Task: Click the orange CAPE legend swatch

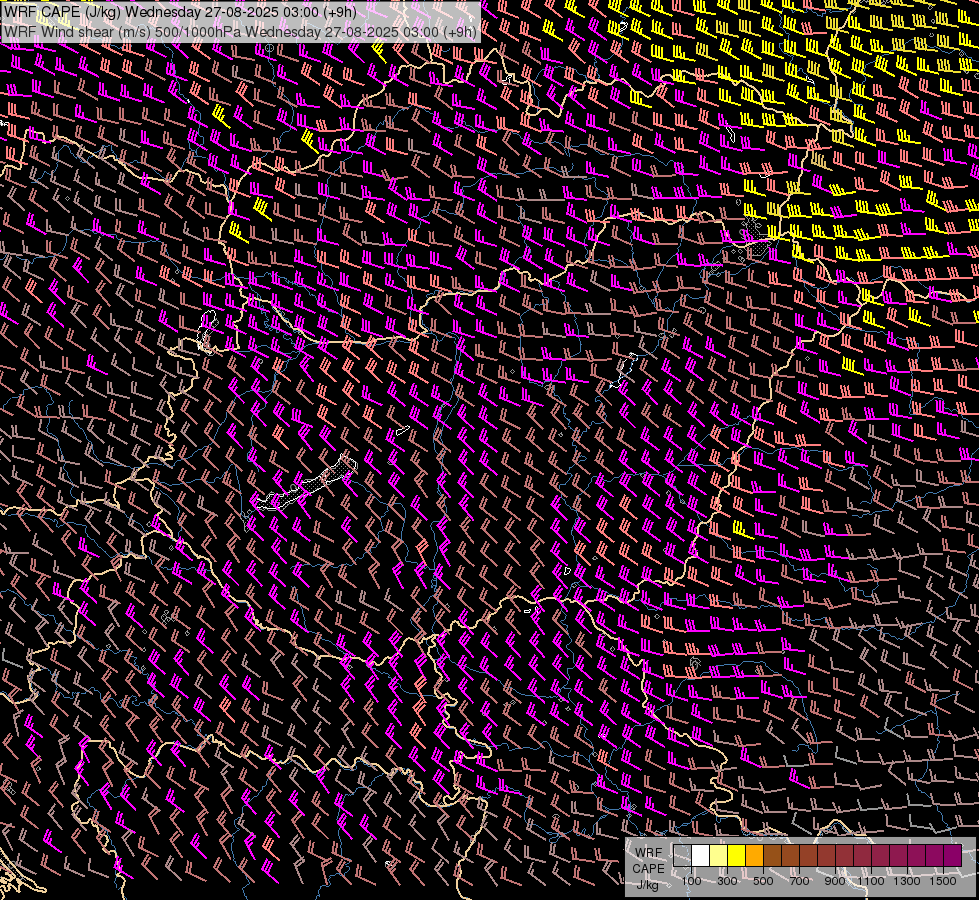Action: 754,856
